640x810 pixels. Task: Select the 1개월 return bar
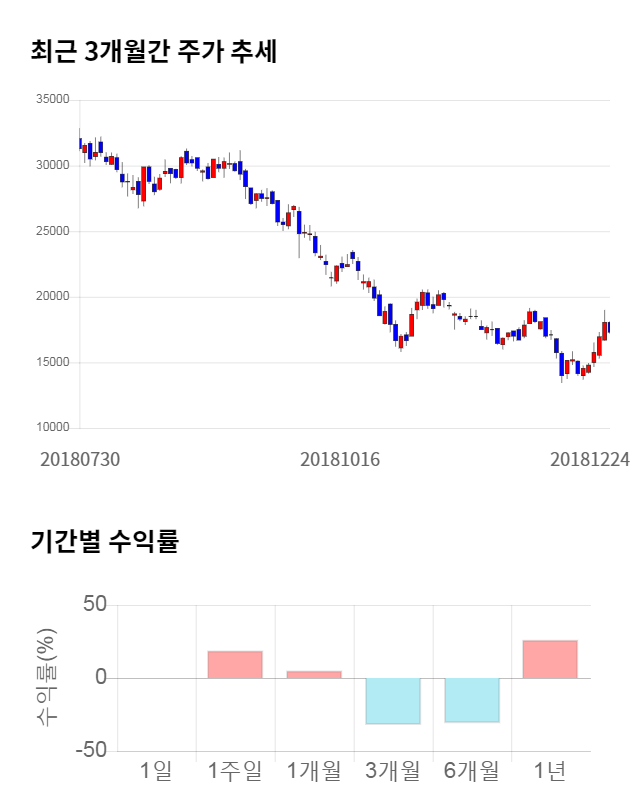(x=314, y=675)
